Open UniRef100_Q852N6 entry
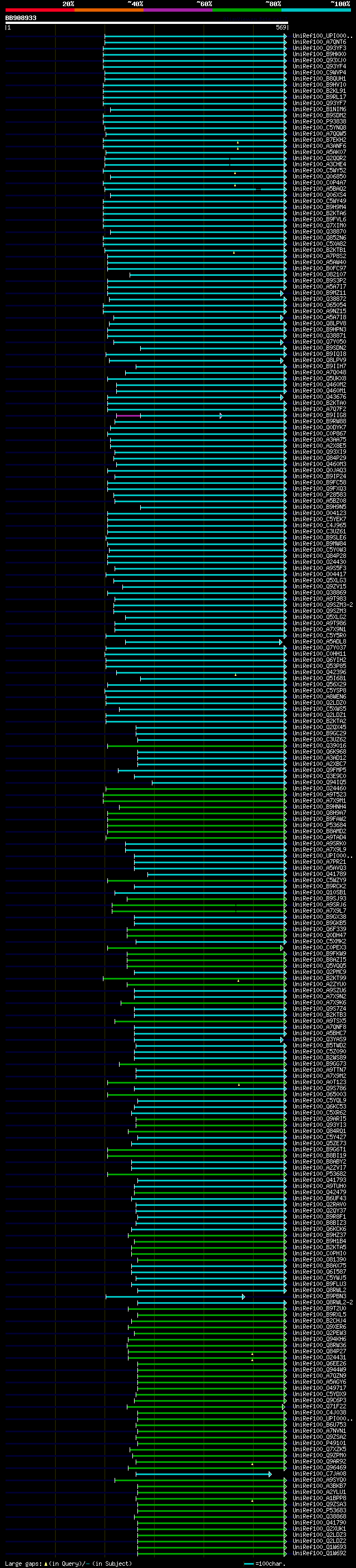Viewport: 356px width, 1568px height. click(319, 238)
